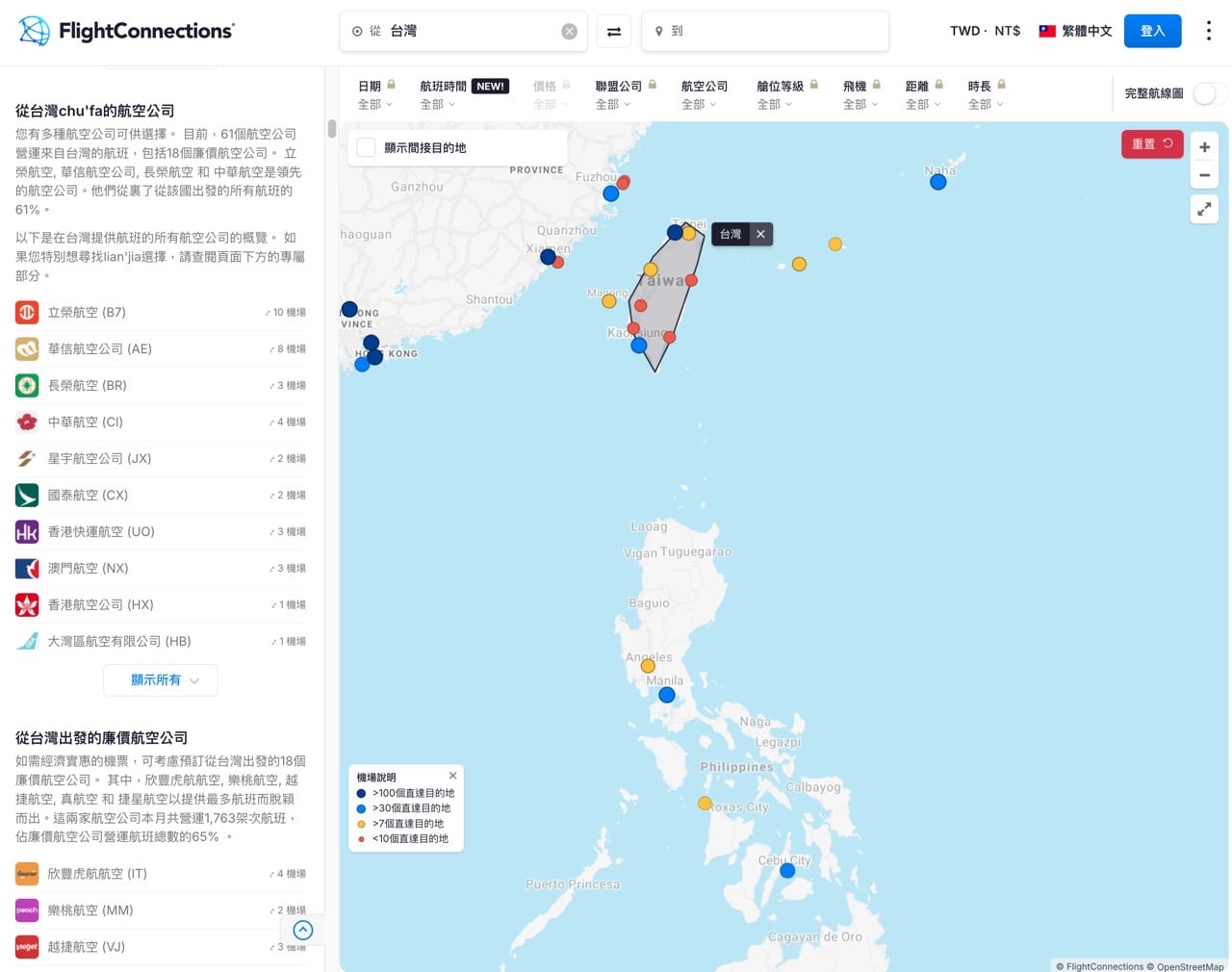Image resolution: width=1232 pixels, height=972 pixels.
Task: Open the 聯盟公司 alliance filter dropdown
Action: coord(626,94)
